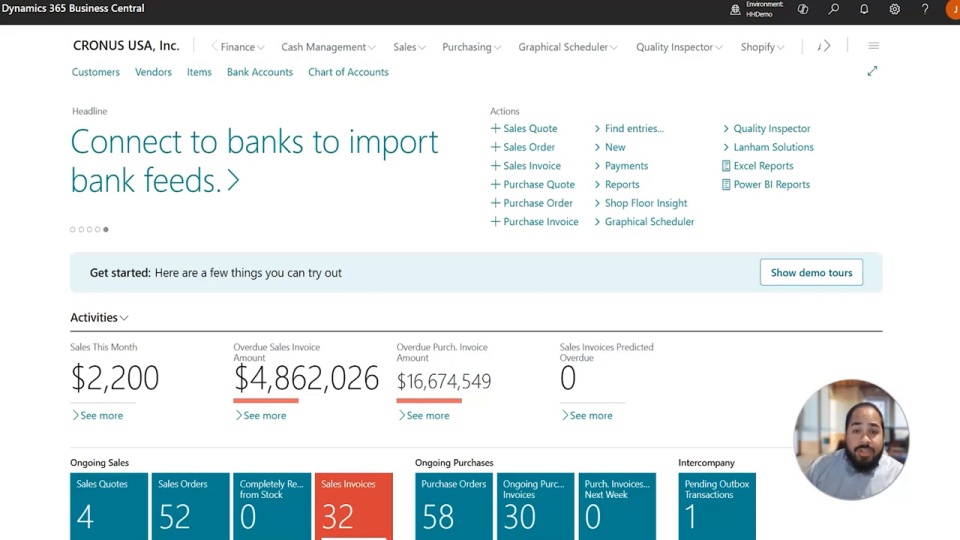Open Ongoing Purch. Invoices tile showing 30
Image resolution: width=960 pixels, height=540 pixels.
[x=536, y=506]
